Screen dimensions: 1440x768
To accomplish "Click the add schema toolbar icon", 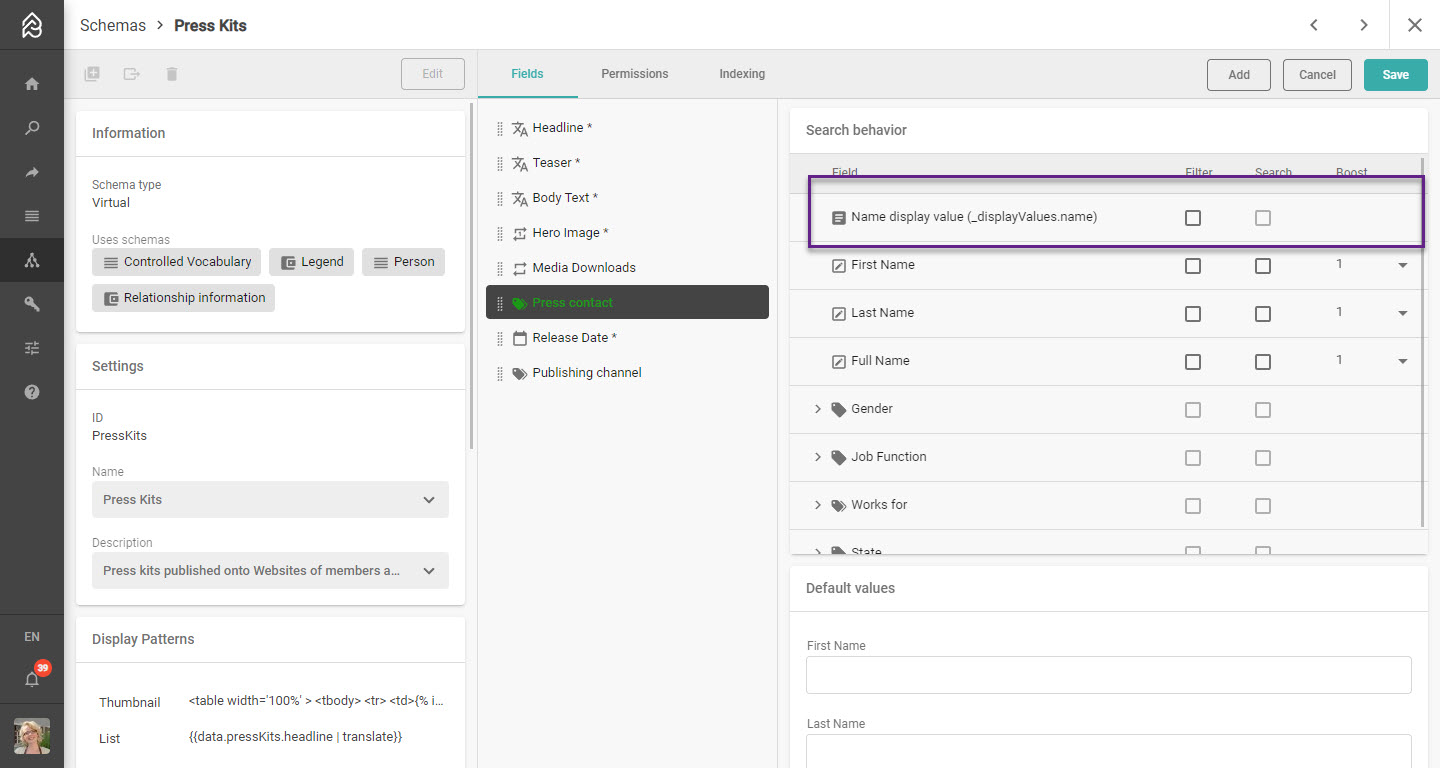I will coord(92,74).
